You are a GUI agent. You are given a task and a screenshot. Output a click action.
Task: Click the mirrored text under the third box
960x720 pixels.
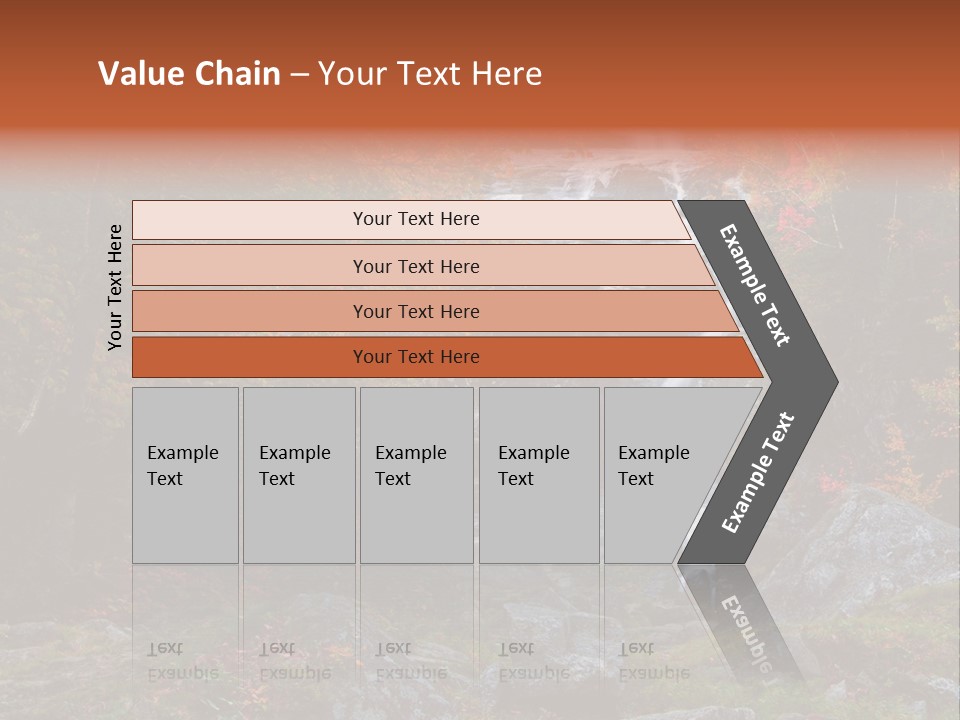[x=410, y=661]
